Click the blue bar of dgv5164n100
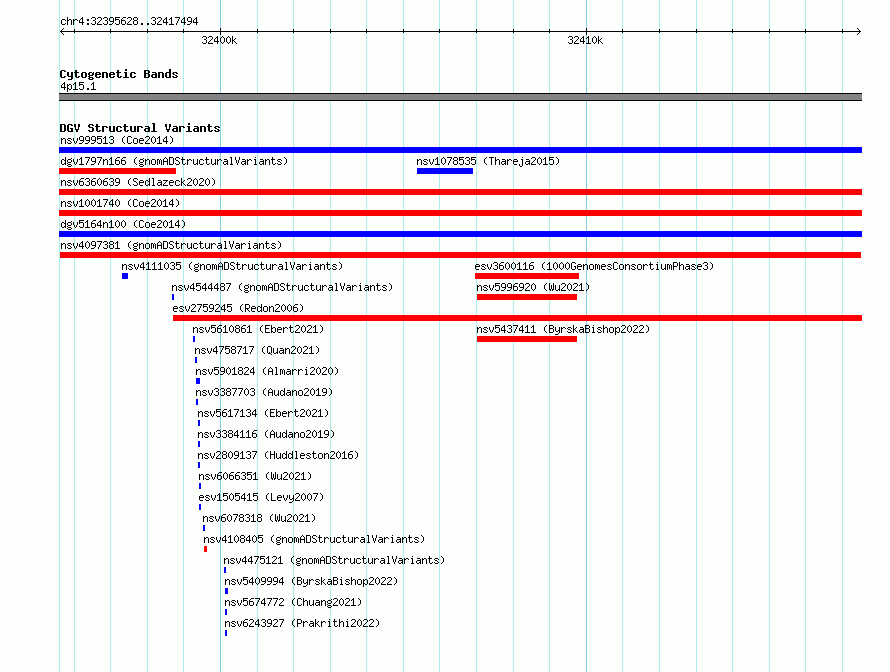Image resolution: width=890 pixels, height=672 pixels. click(x=460, y=234)
